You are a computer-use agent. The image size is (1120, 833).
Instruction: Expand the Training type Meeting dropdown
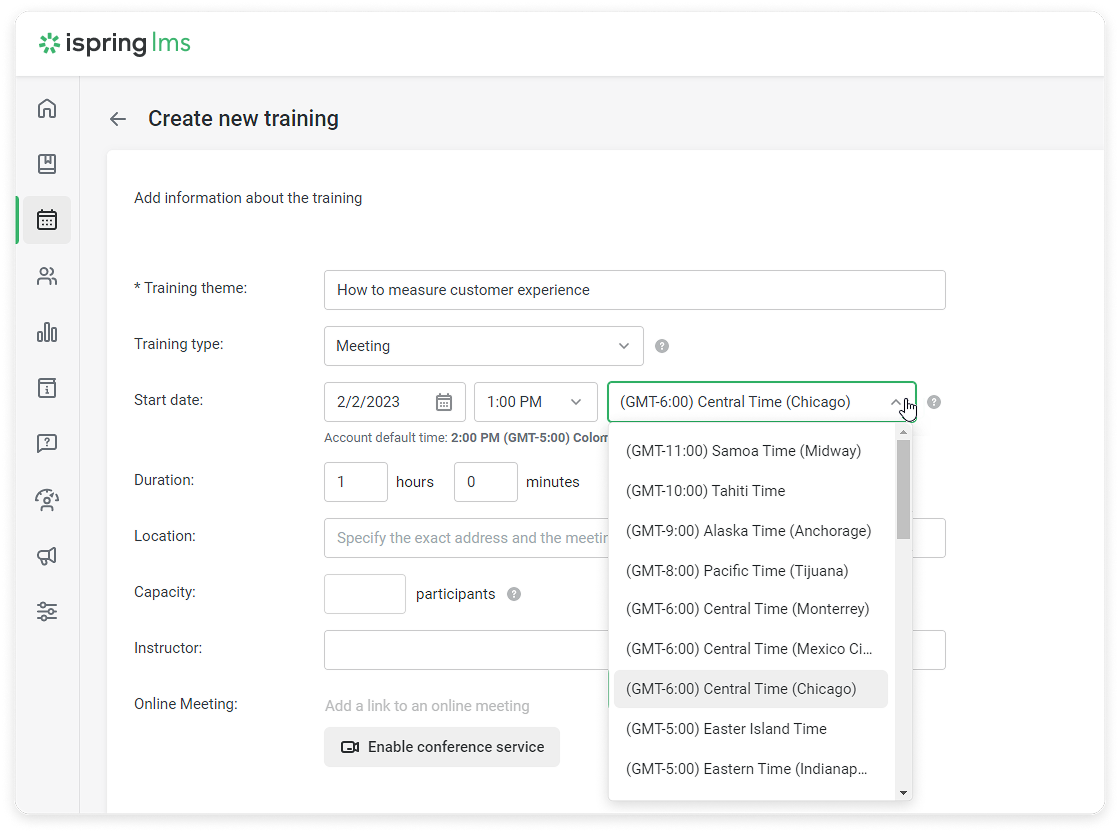pyautogui.click(x=483, y=346)
